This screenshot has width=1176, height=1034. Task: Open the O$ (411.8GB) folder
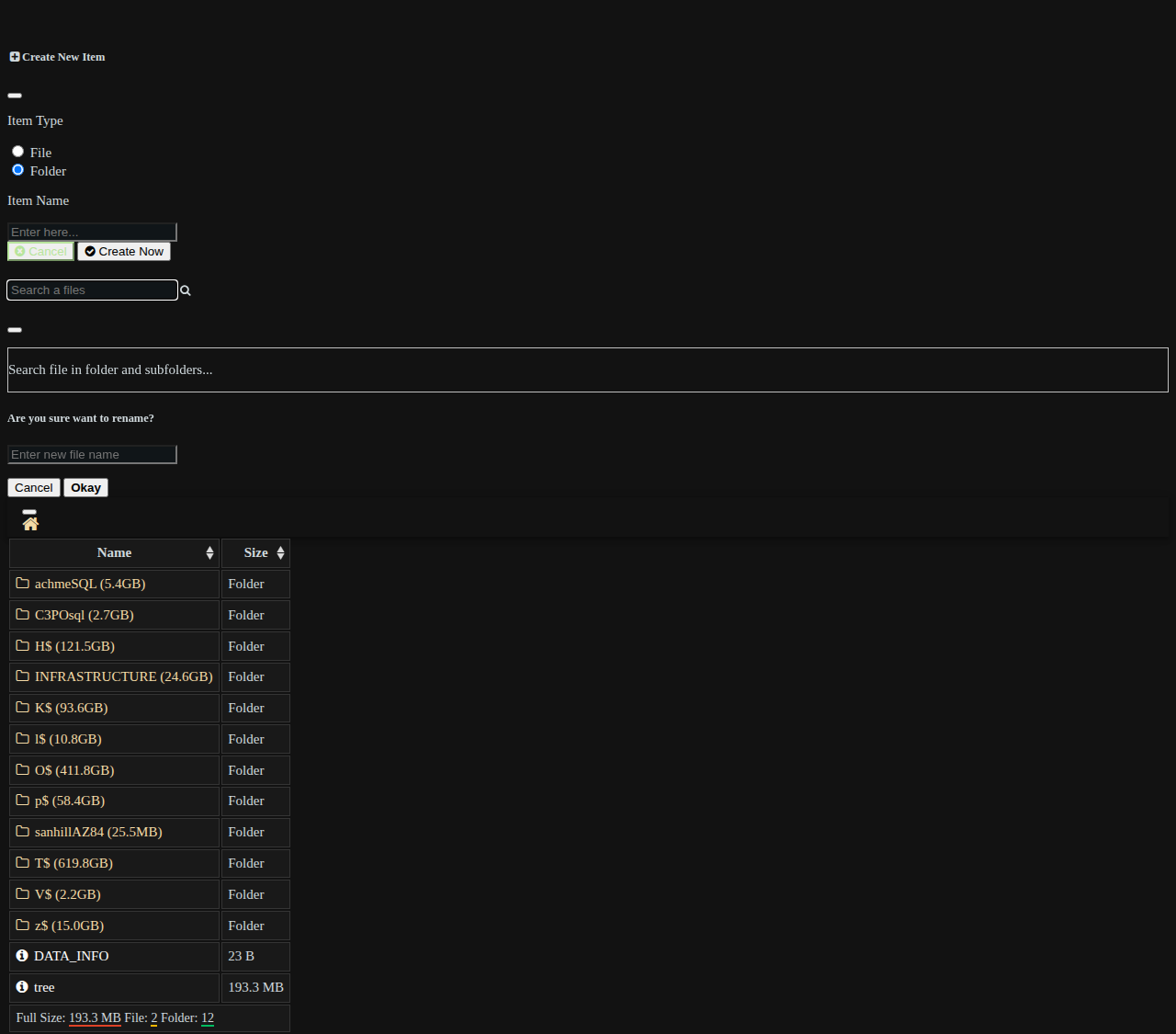[x=74, y=770]
